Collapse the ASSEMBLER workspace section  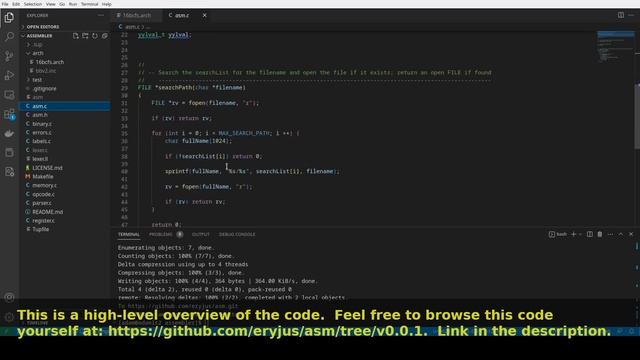(39, 36)
